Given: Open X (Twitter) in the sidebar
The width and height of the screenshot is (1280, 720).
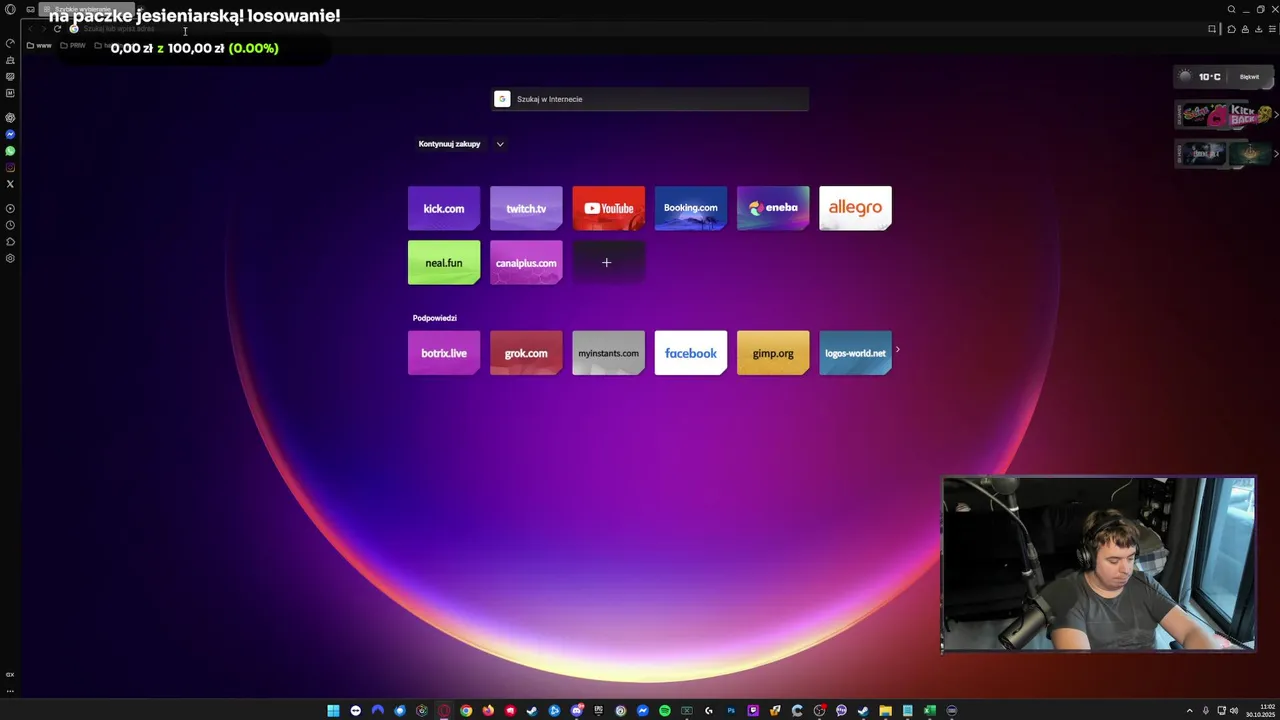Looking at the screenshot, I should point(10,184).
